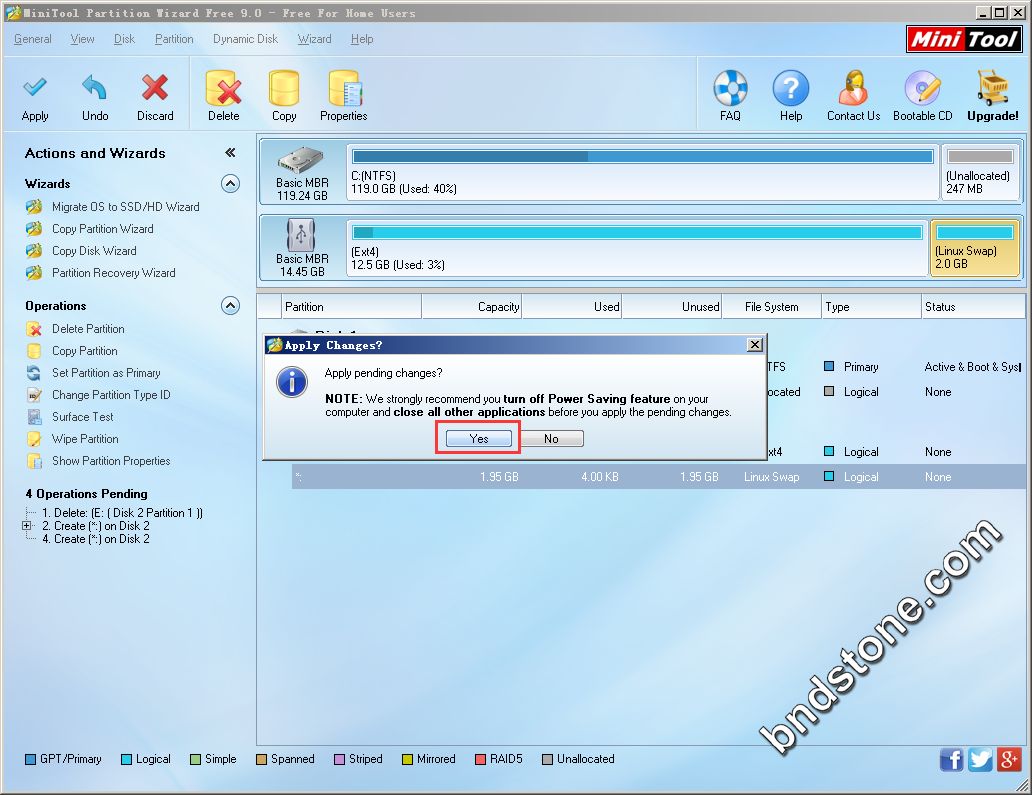Open the General menu

pyautogui.click(x=33, y=39)
